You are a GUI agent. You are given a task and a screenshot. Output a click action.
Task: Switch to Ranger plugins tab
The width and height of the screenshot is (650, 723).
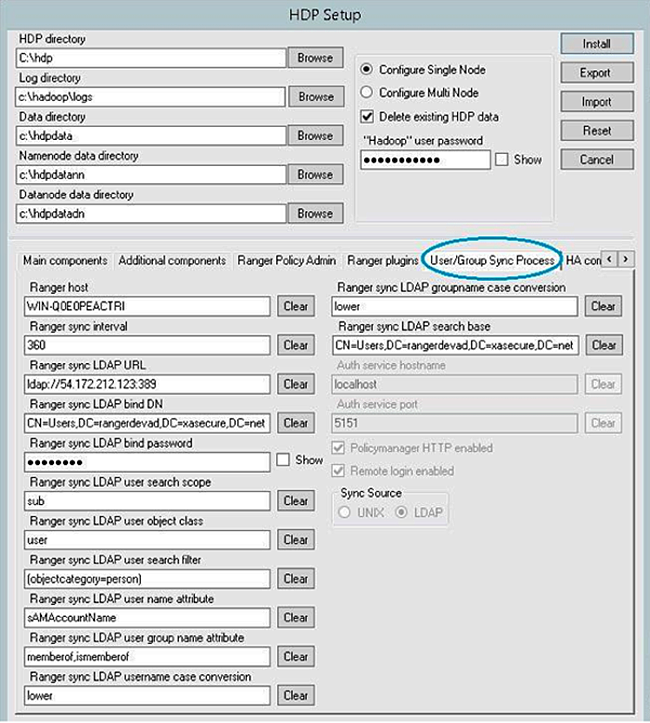(x=382, y=261)
